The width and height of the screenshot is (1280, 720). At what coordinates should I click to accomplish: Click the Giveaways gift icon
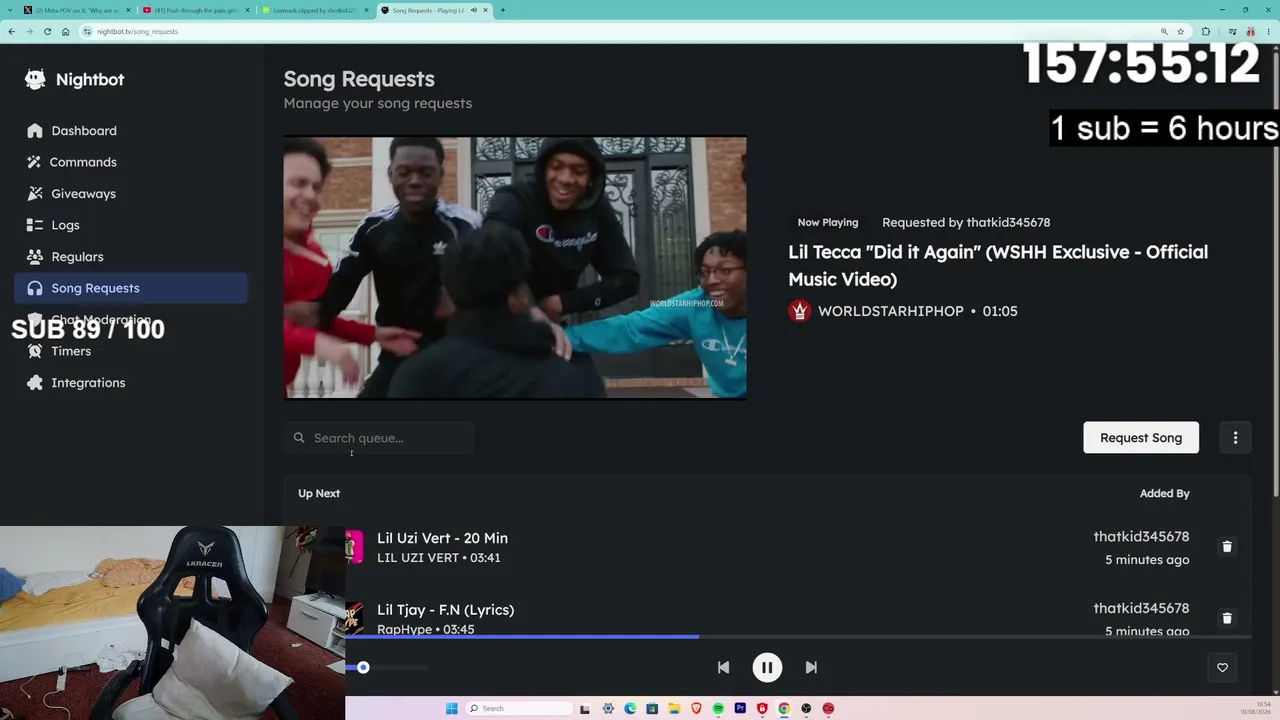[35, 194]
